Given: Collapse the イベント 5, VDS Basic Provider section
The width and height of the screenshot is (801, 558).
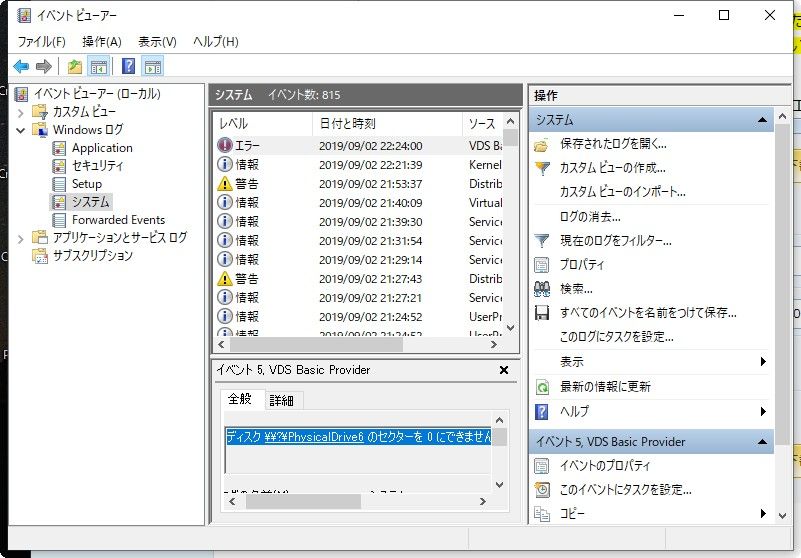Looking at the screenshot, I should coord(762,441).
